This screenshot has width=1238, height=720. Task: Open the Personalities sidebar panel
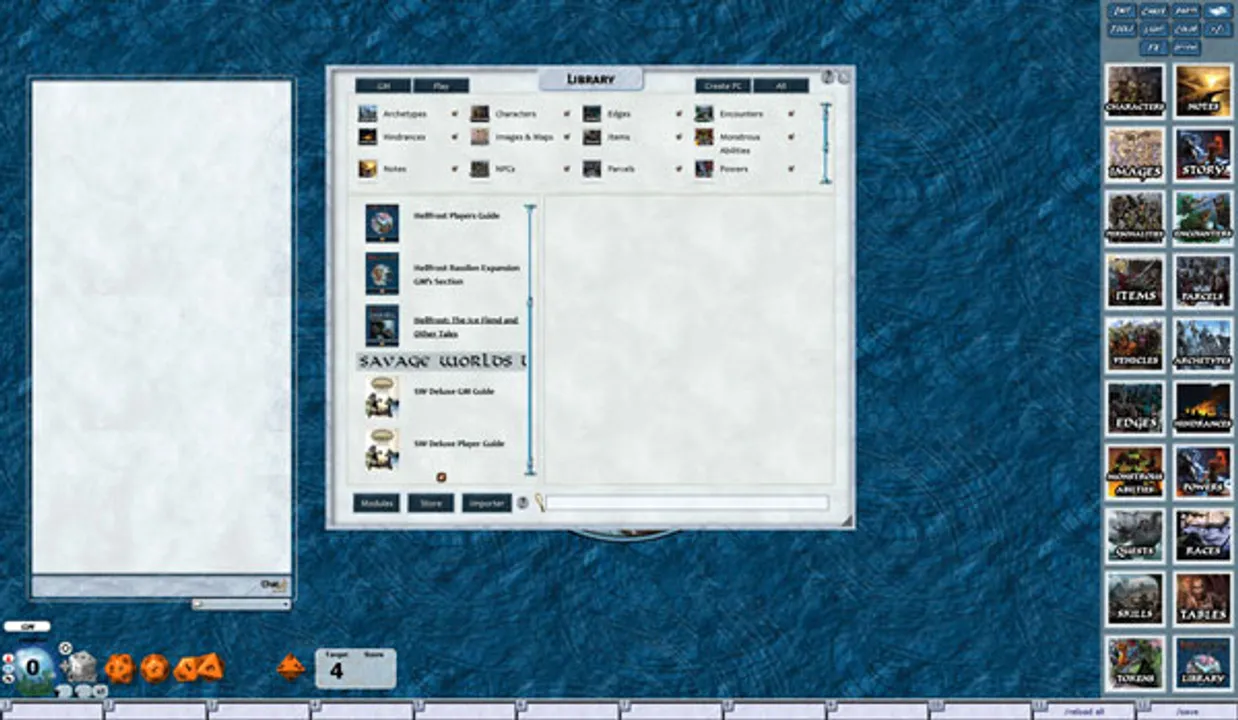[1135, 217]
